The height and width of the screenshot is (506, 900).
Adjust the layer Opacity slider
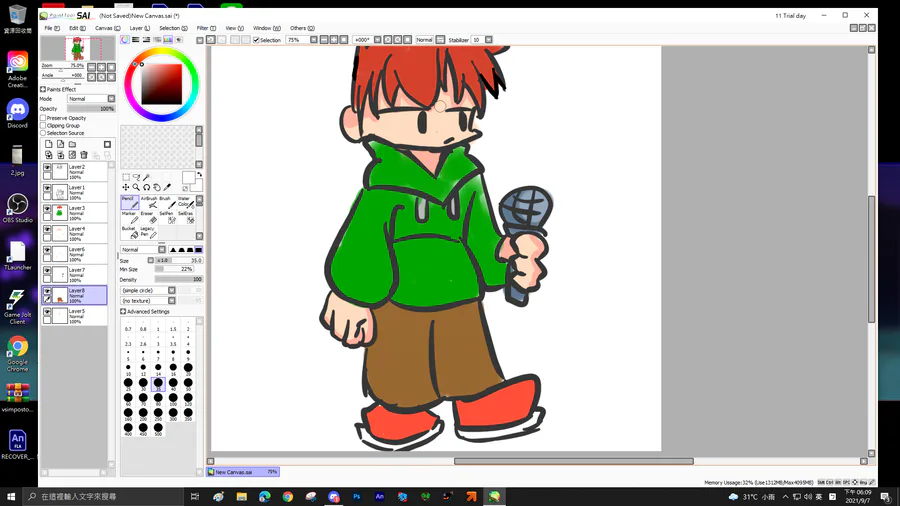[91, 108]
